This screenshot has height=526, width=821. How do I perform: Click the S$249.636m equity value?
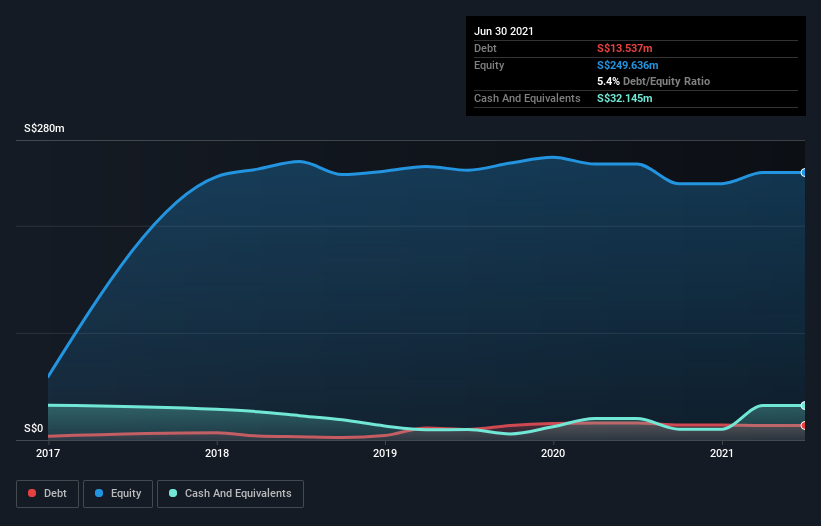click(628, 65)
